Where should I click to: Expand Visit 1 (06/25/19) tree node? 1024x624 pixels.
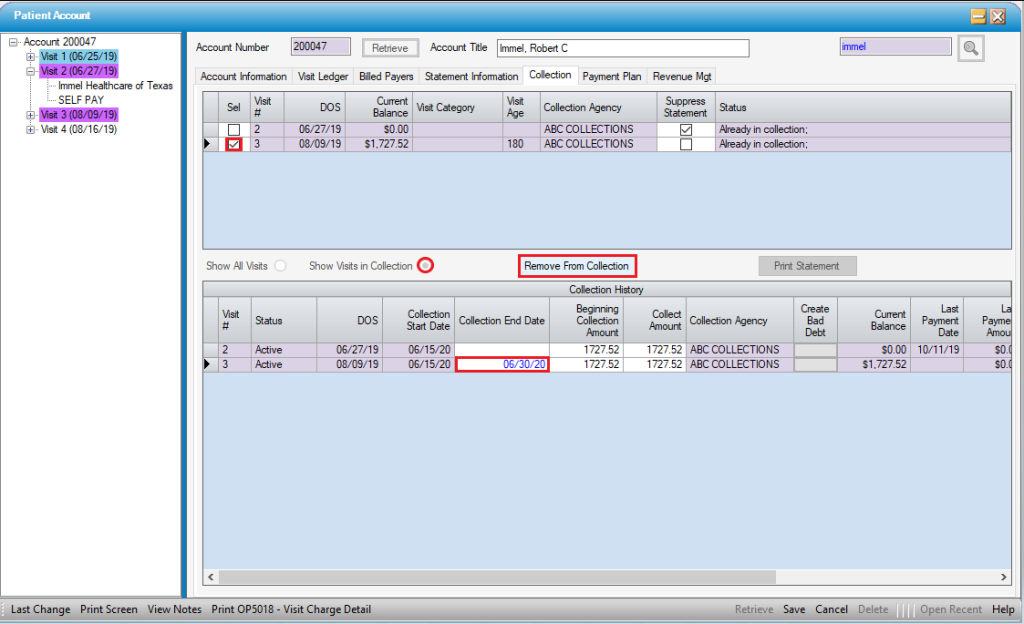[31, 57]
